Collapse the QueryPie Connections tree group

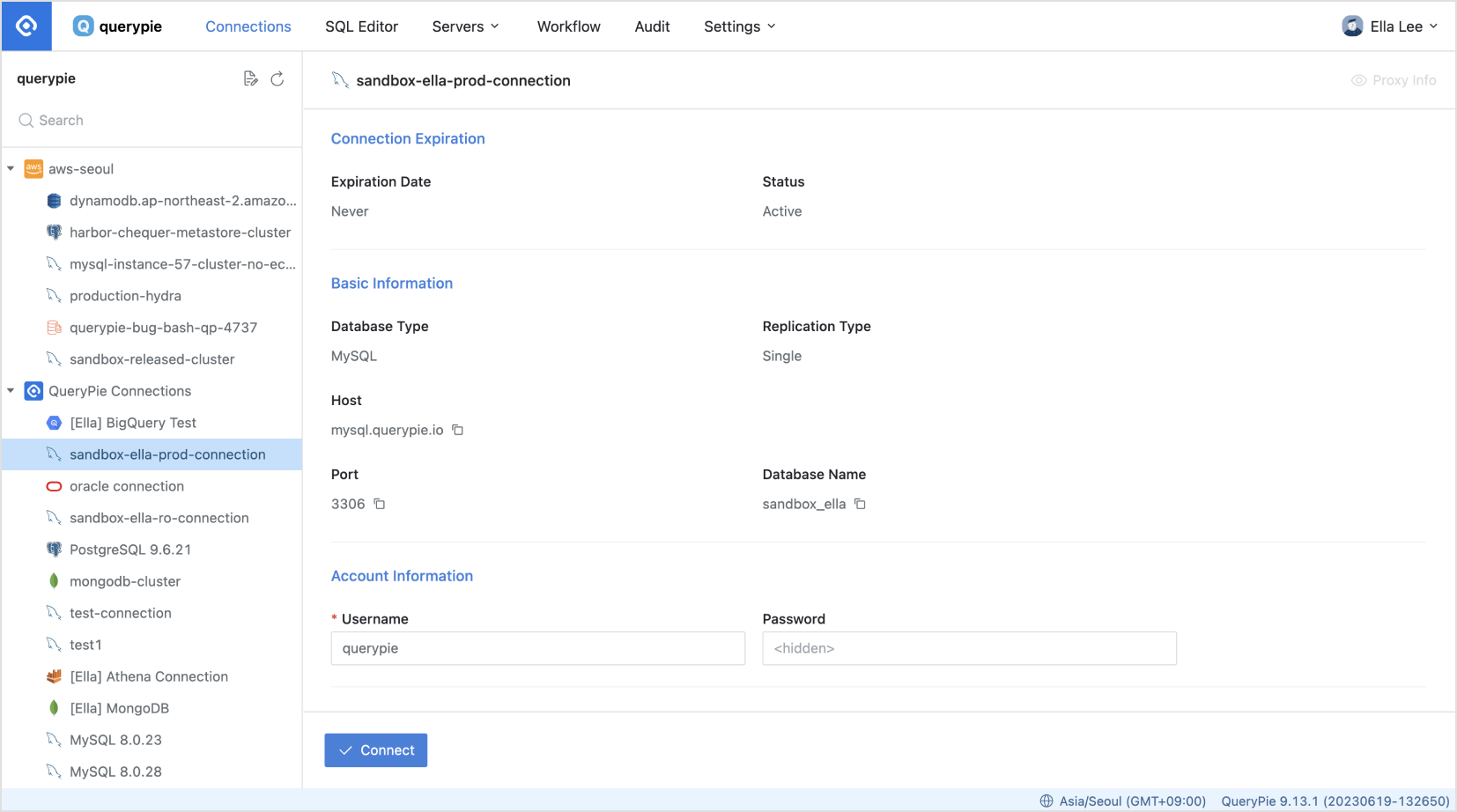coord(11,391)
